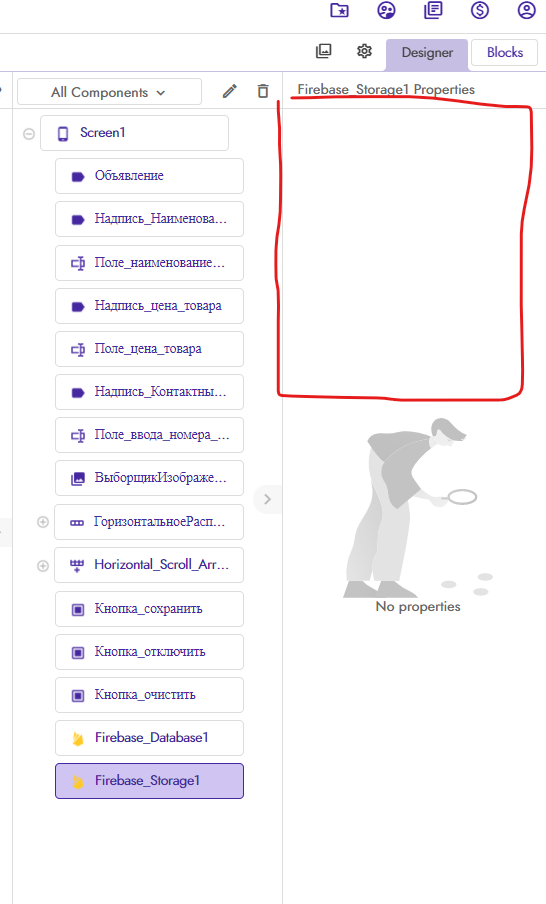Collapse the Screen1 tree node
The height and width of the screenshot is (904, 546).
click(28, 134)
